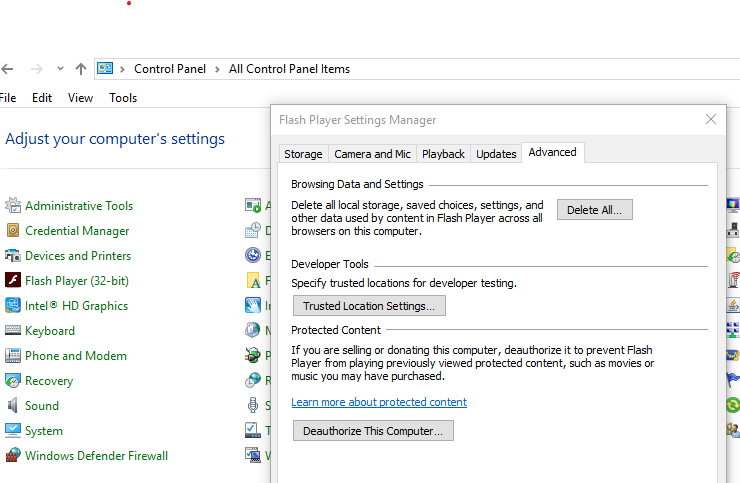
Task: Open the Intel HD Graphics icon
Action: tap(13, 306)
